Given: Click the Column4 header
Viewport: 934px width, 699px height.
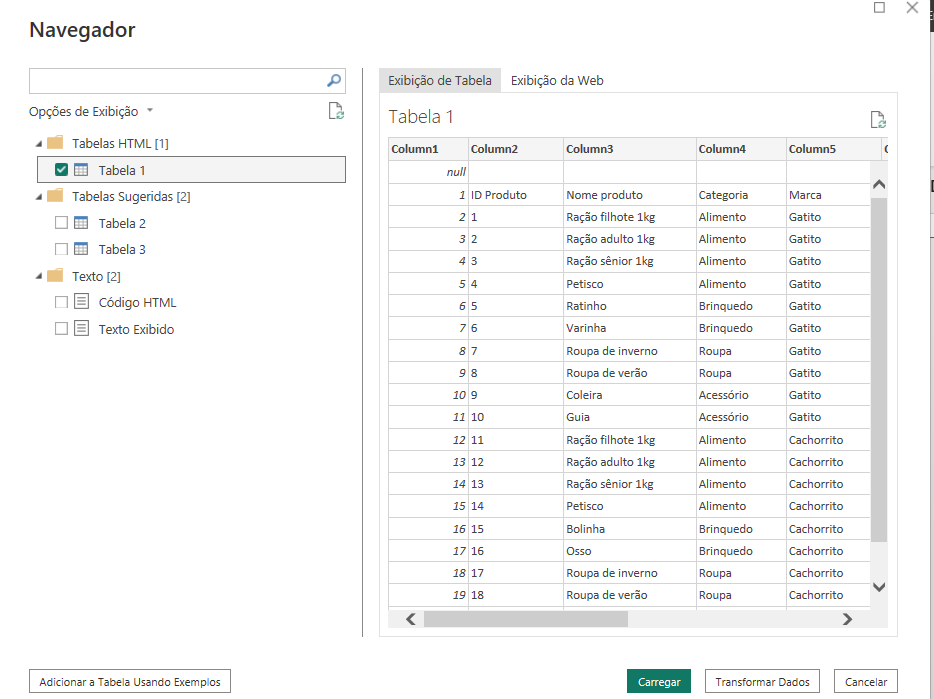Looking at the screenshot, I should point(741,149).
